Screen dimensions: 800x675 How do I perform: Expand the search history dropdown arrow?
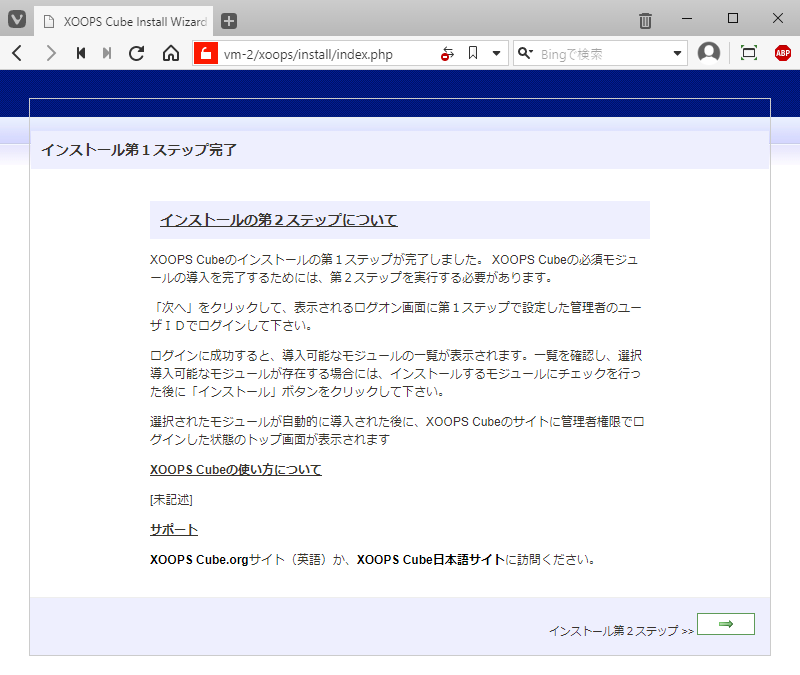coord(677,53)
